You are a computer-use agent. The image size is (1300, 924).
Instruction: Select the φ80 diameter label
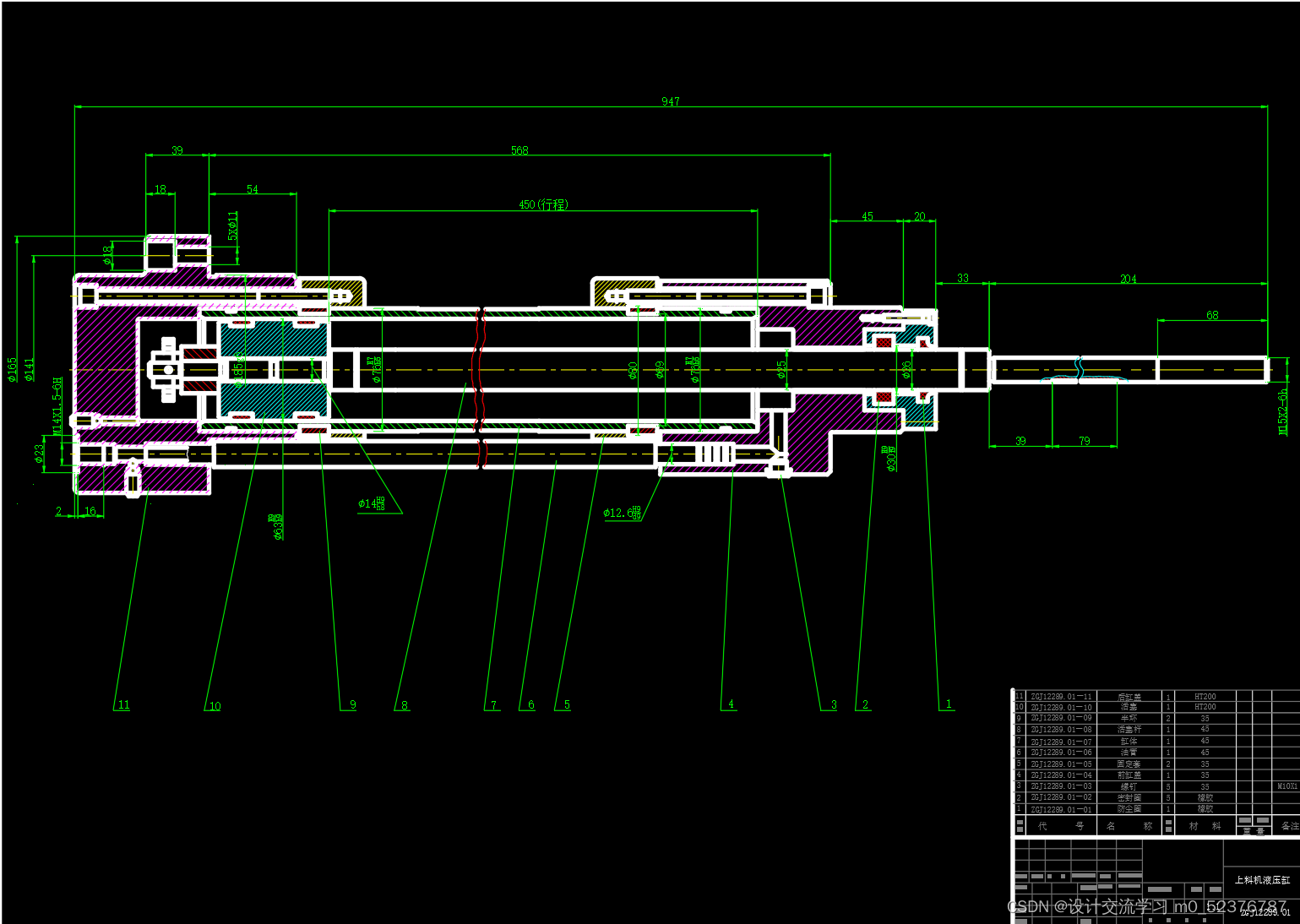[x=633, y=370]
